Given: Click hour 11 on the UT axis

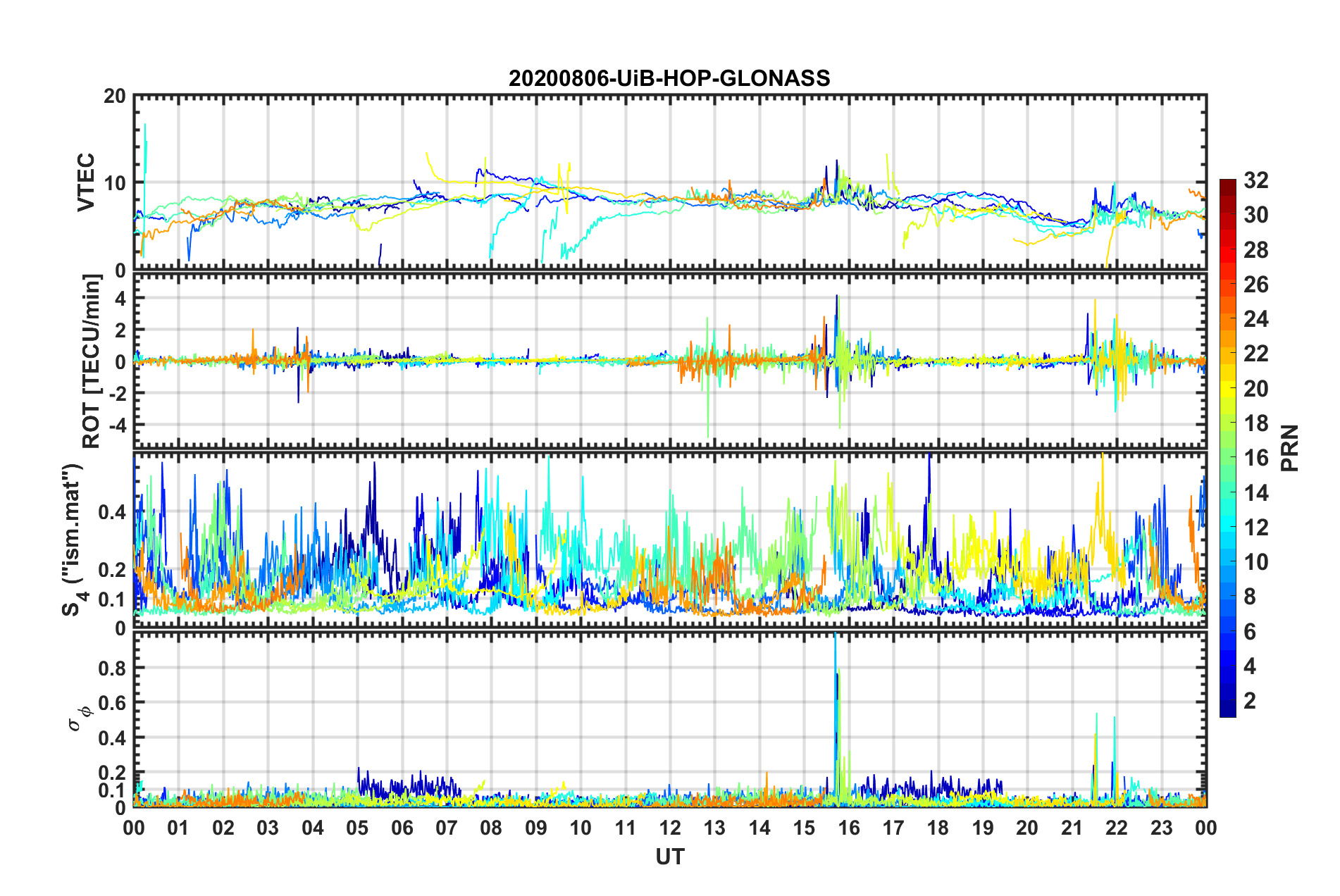Looking at the screenshot, I should click(626, 828).
